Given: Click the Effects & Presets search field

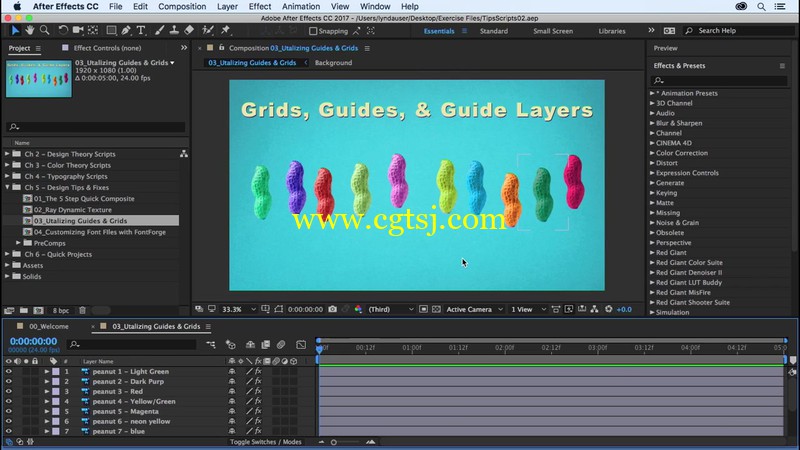Looking at the screenshot, I should 719,81.
